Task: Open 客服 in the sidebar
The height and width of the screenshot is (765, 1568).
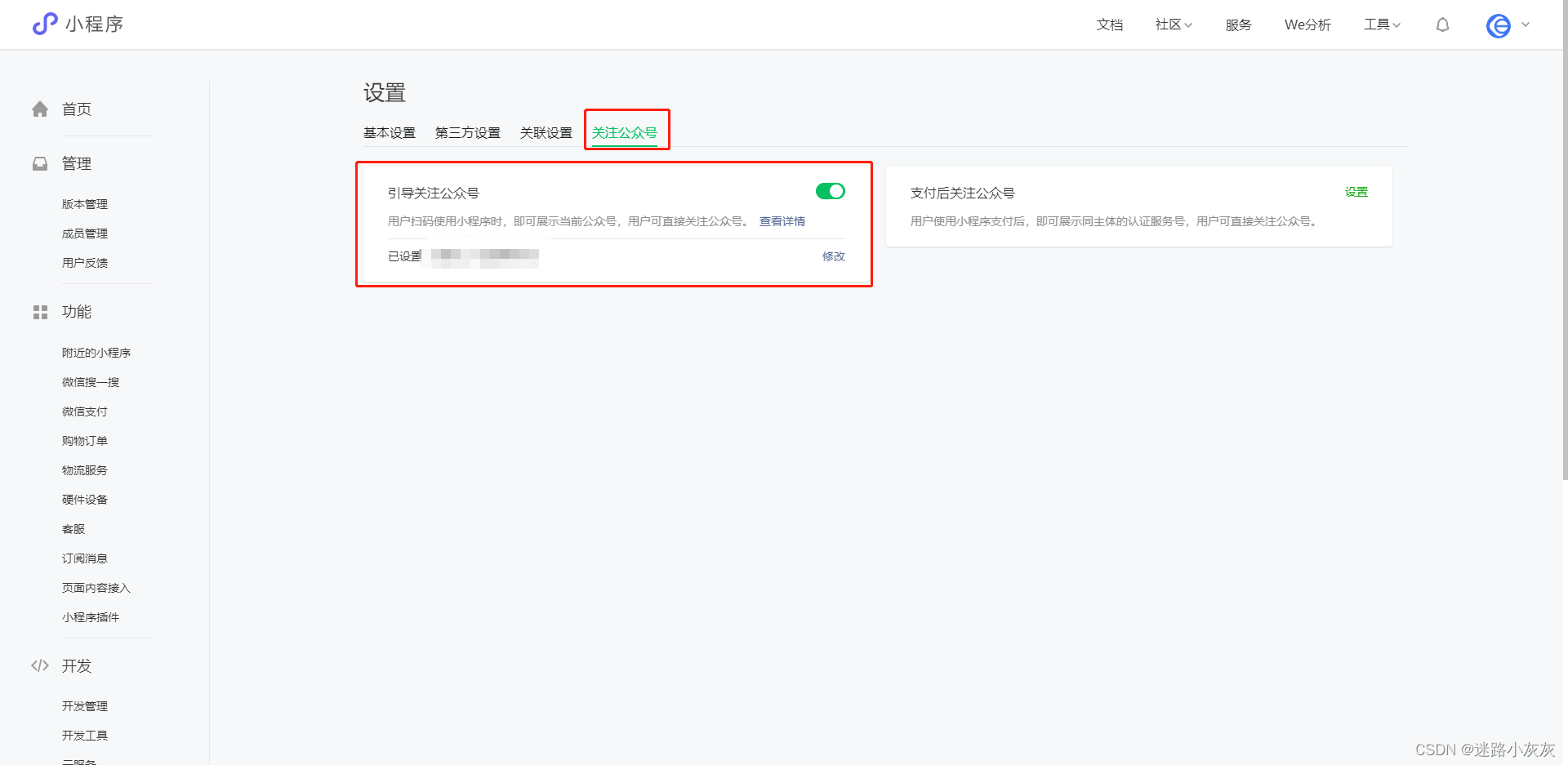Action: pos(73,529)
